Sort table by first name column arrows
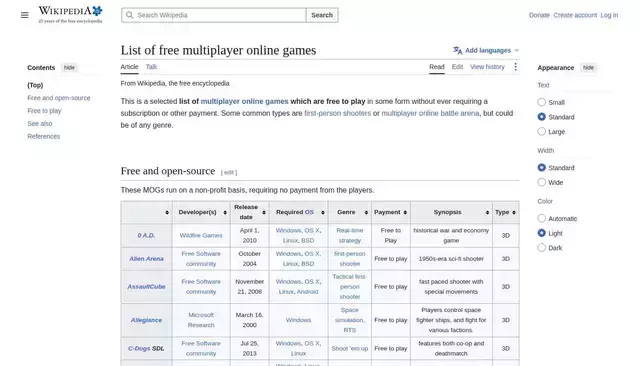 click(167, 213)
